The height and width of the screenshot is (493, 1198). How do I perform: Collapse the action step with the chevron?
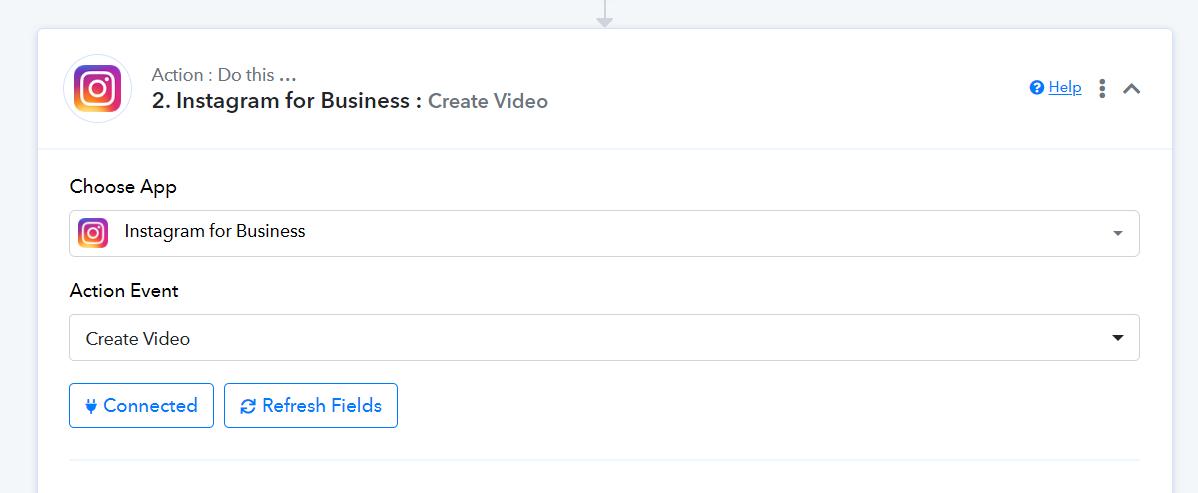click(1132, 88)
